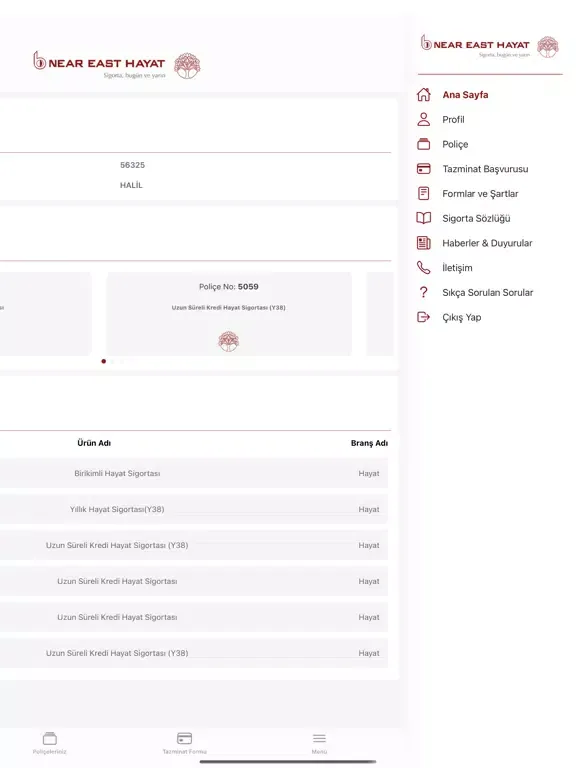576x768 pixels.
Task: Open the Poliçe No: 5059 card
Action: (229, 313)
